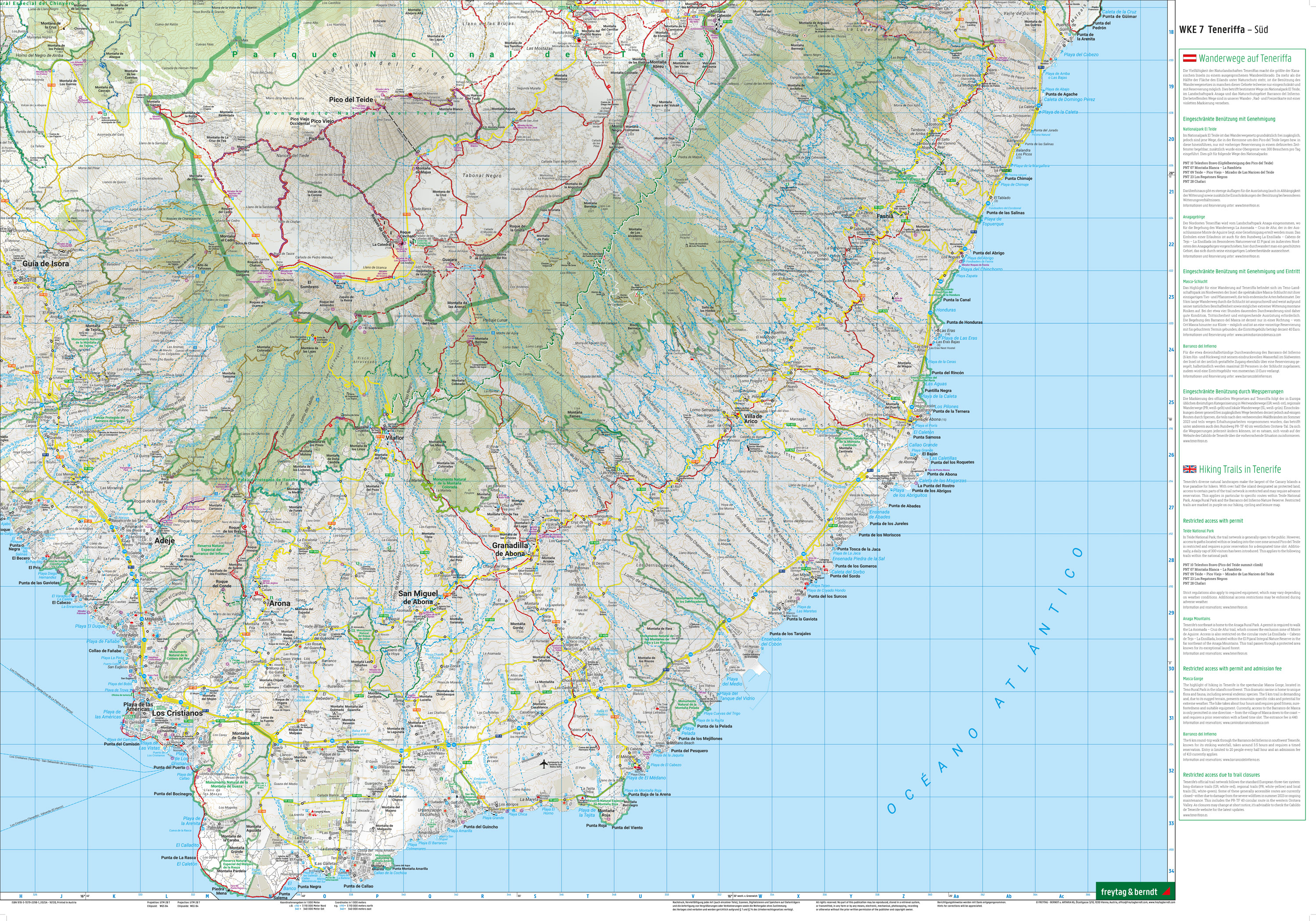Click the Pico del Teide map label

click(x=351, y=100)
